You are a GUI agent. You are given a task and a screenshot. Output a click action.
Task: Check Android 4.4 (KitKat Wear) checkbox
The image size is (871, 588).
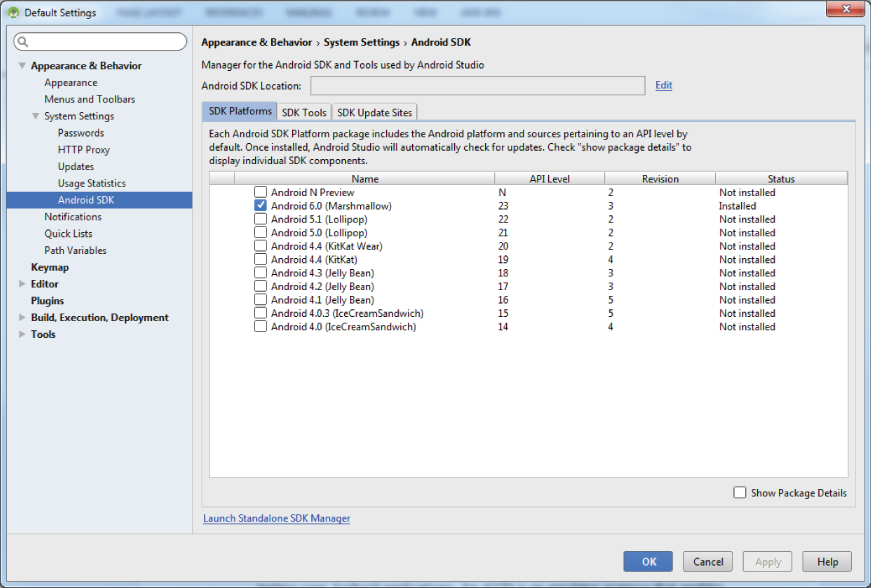[261, 246]
